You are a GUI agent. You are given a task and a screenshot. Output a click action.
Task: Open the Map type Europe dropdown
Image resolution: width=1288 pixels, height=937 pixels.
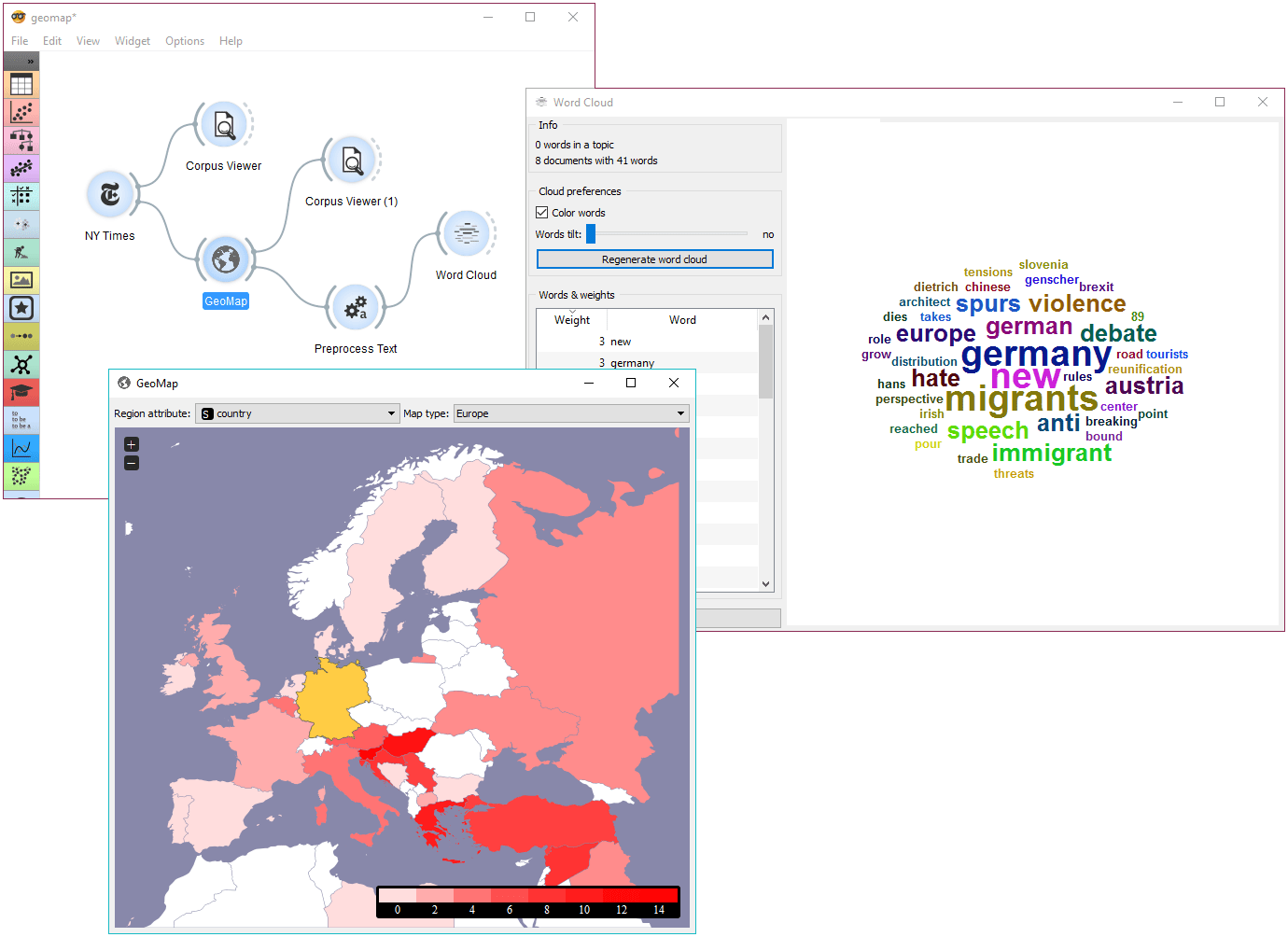tap(571, 413)
